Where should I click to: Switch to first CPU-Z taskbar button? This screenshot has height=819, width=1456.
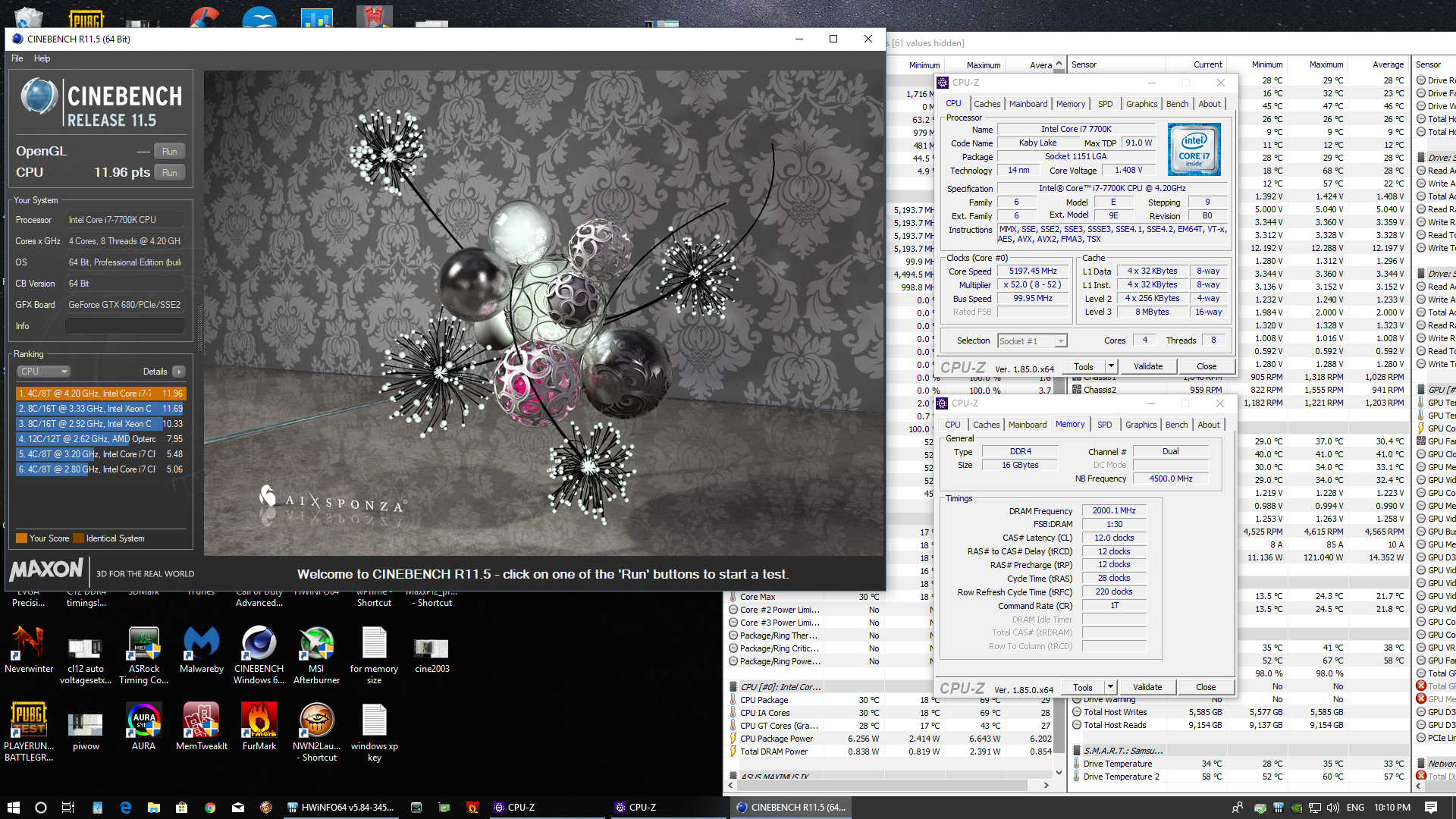pyautogui.click(x=548, y=808)
